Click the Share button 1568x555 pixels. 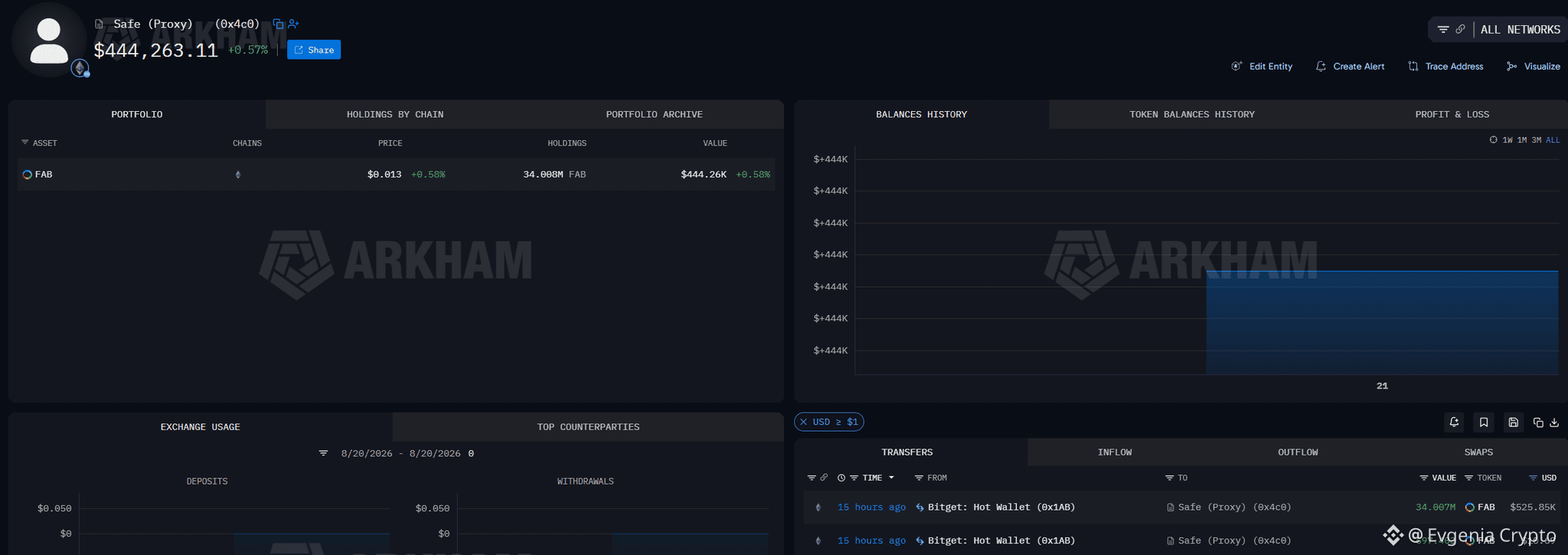click(x=314, y=50)
